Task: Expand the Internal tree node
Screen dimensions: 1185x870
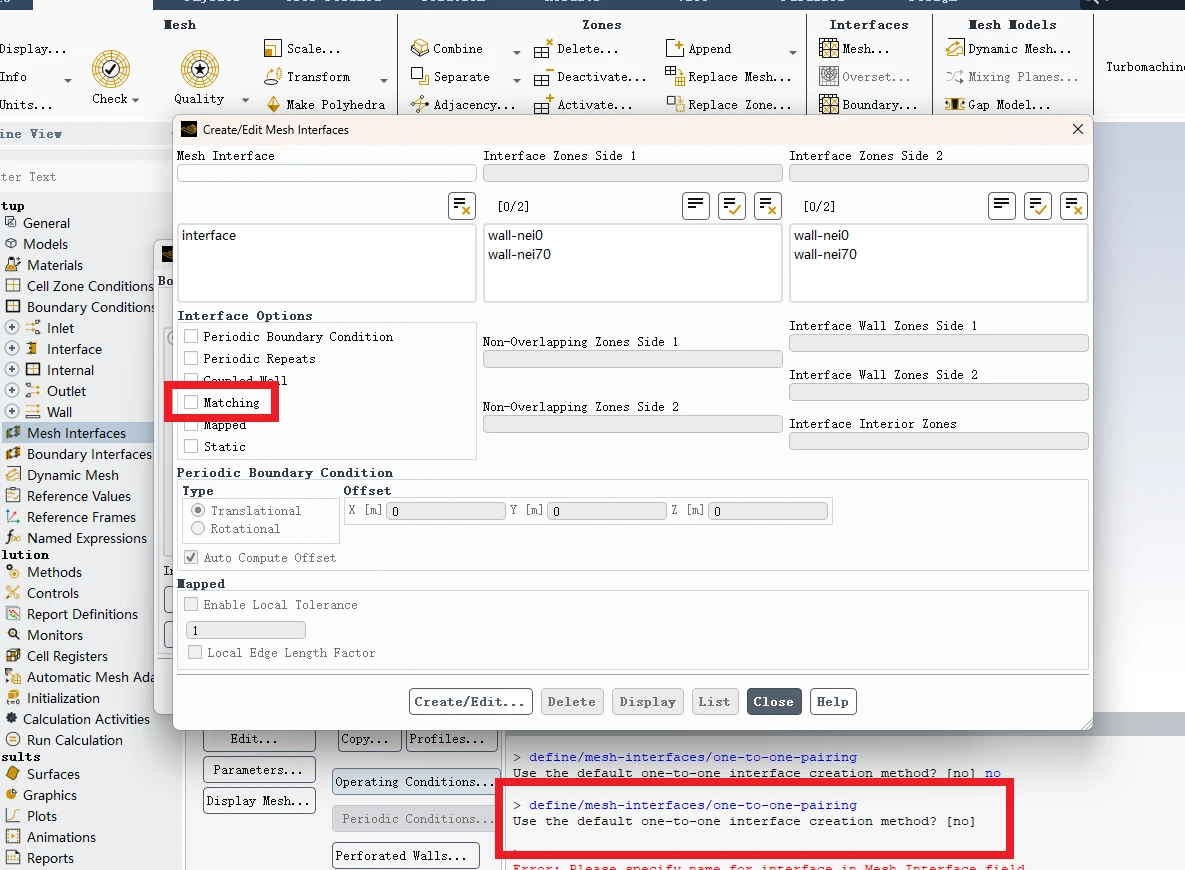Action: click(x=12, y=370)
